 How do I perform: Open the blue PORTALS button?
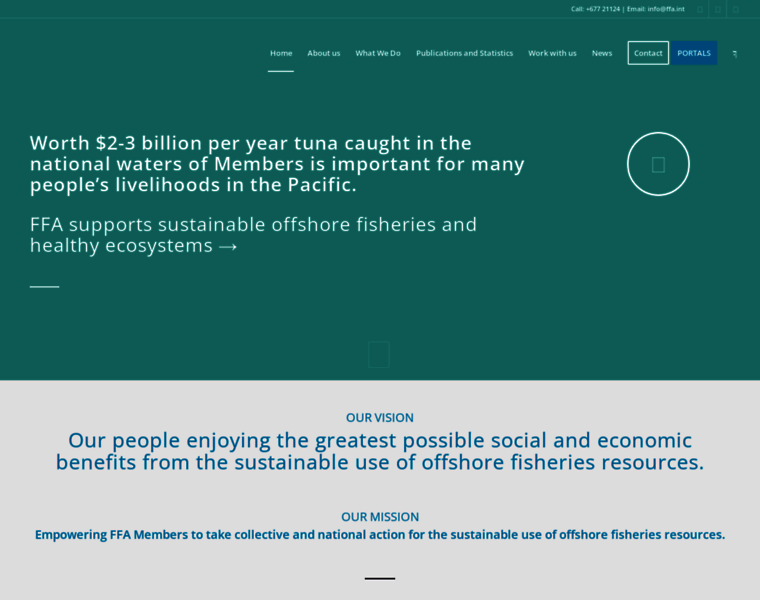pos(694,53)
